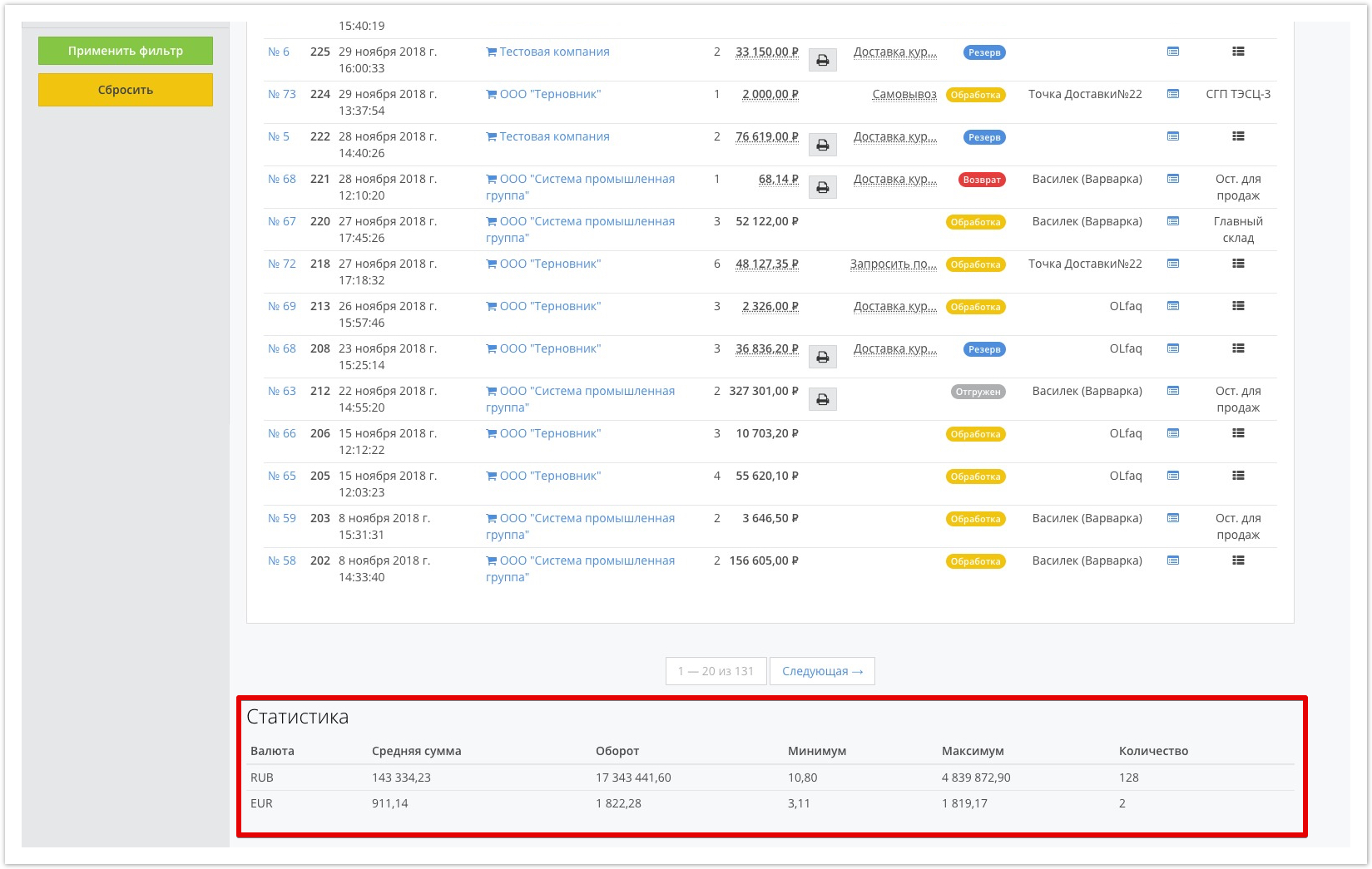This screenshot has width=1372, height=869.
Task: Click Доставка кур... link in order 213 row
Action: pyautogui.click(x=895, y=306)
